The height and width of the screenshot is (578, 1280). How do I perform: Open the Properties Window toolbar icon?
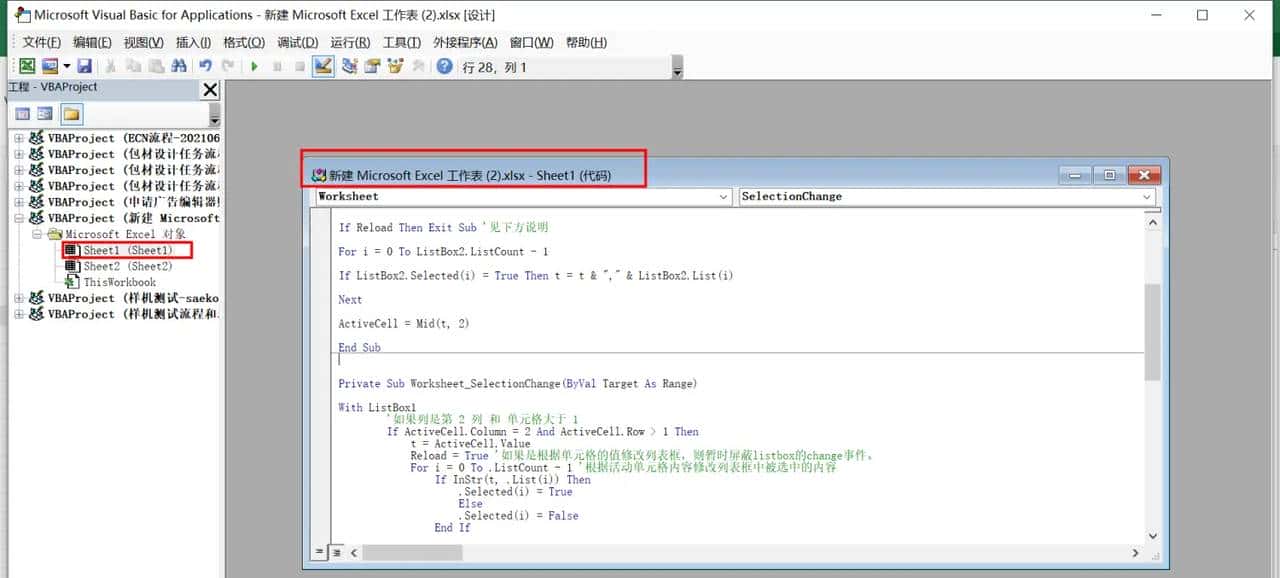(372, 66)
